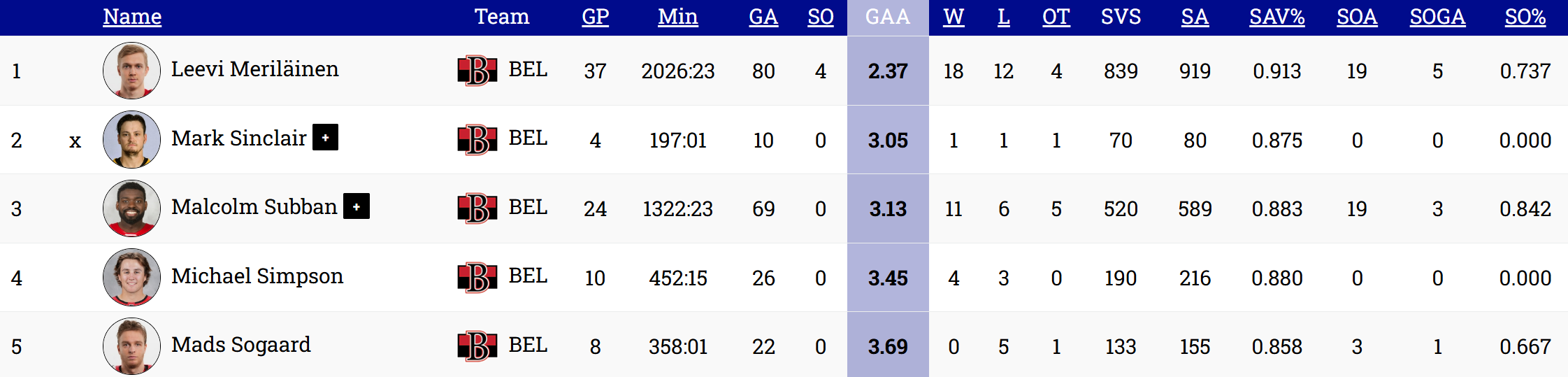
Task: Open Malcolm Subban's player photo
Action: 131,208
